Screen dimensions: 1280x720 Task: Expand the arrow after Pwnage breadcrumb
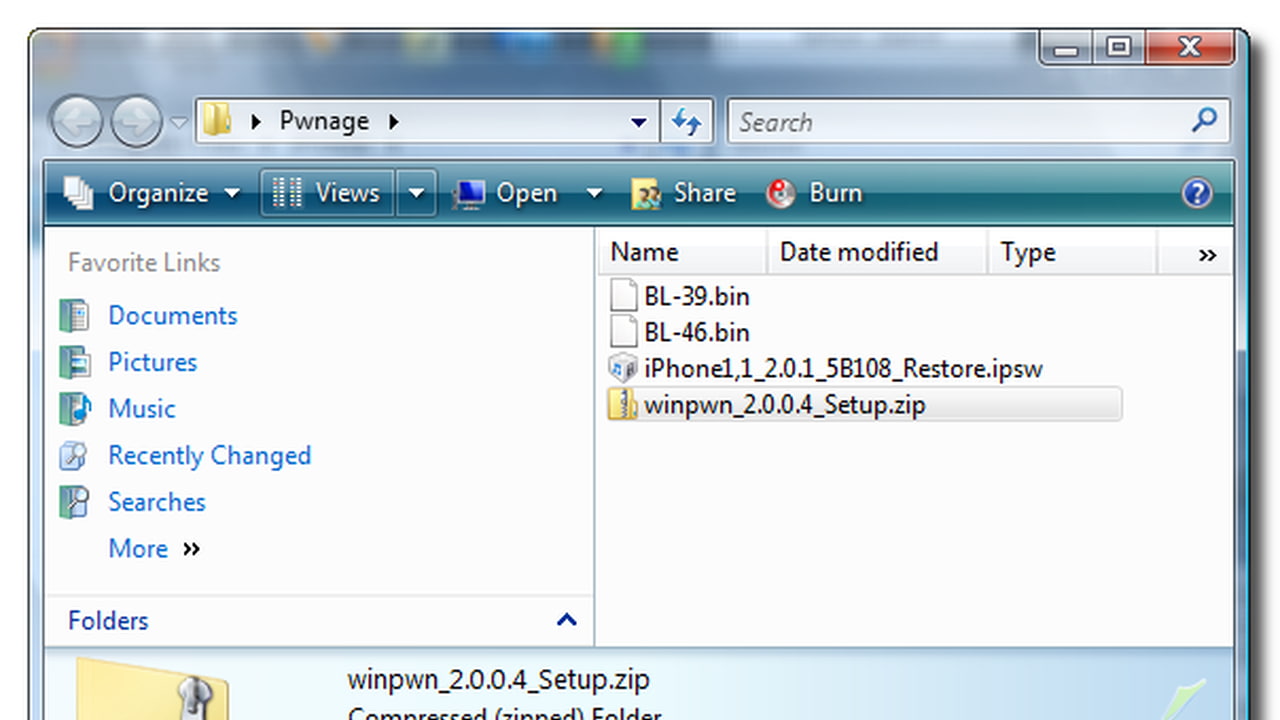(394, 122)
